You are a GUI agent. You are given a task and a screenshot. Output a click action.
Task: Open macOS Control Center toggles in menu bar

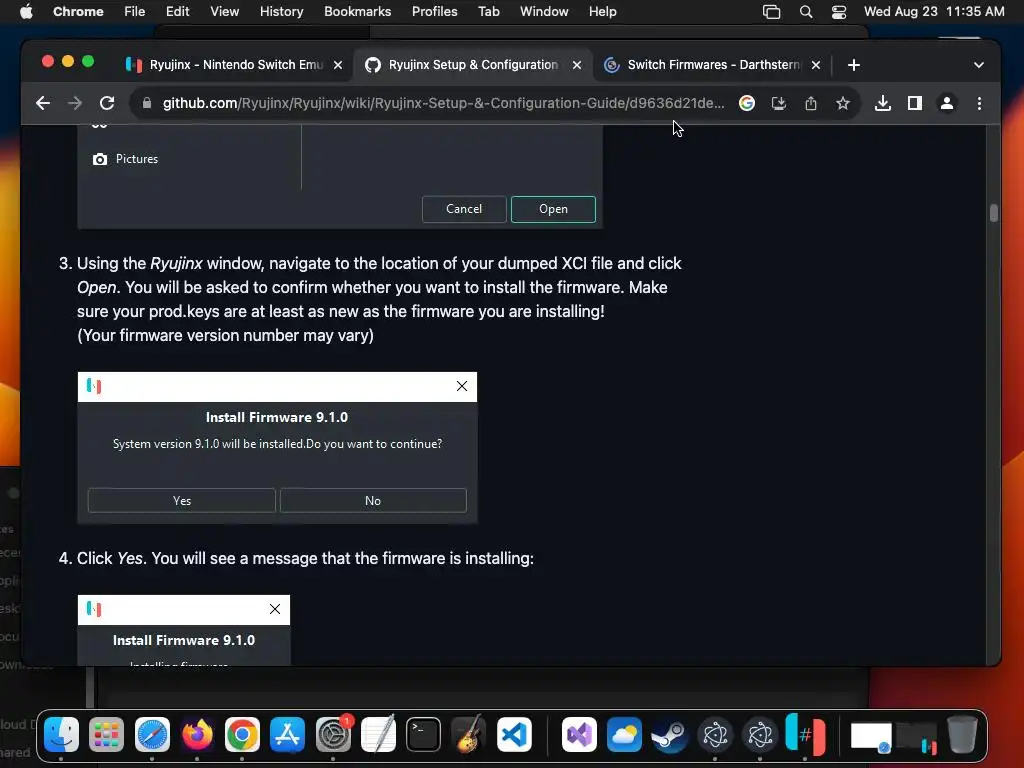pyautogui.click(x=839, y=12)
